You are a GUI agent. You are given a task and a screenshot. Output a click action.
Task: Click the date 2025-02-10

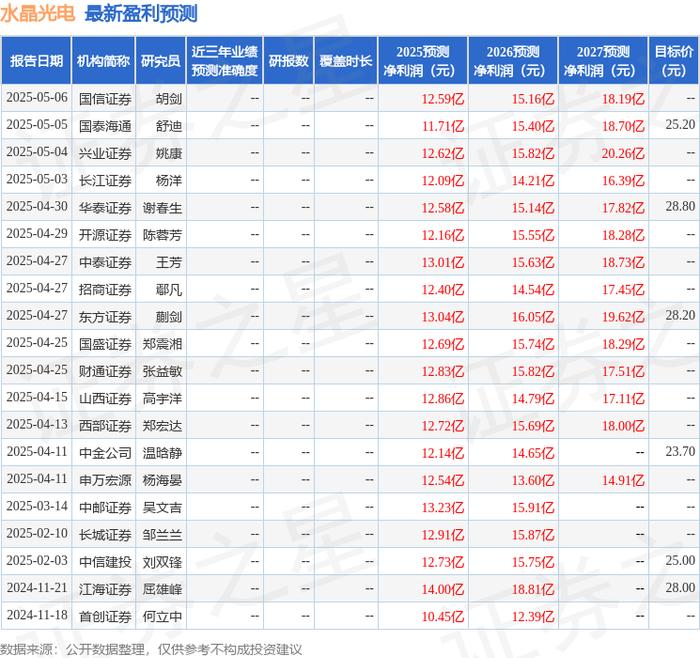coord(37,533)
